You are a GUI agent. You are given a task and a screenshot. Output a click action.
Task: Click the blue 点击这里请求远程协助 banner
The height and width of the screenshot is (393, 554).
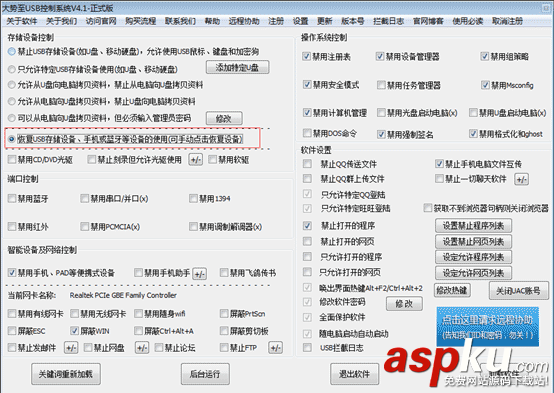click(488, 327)
